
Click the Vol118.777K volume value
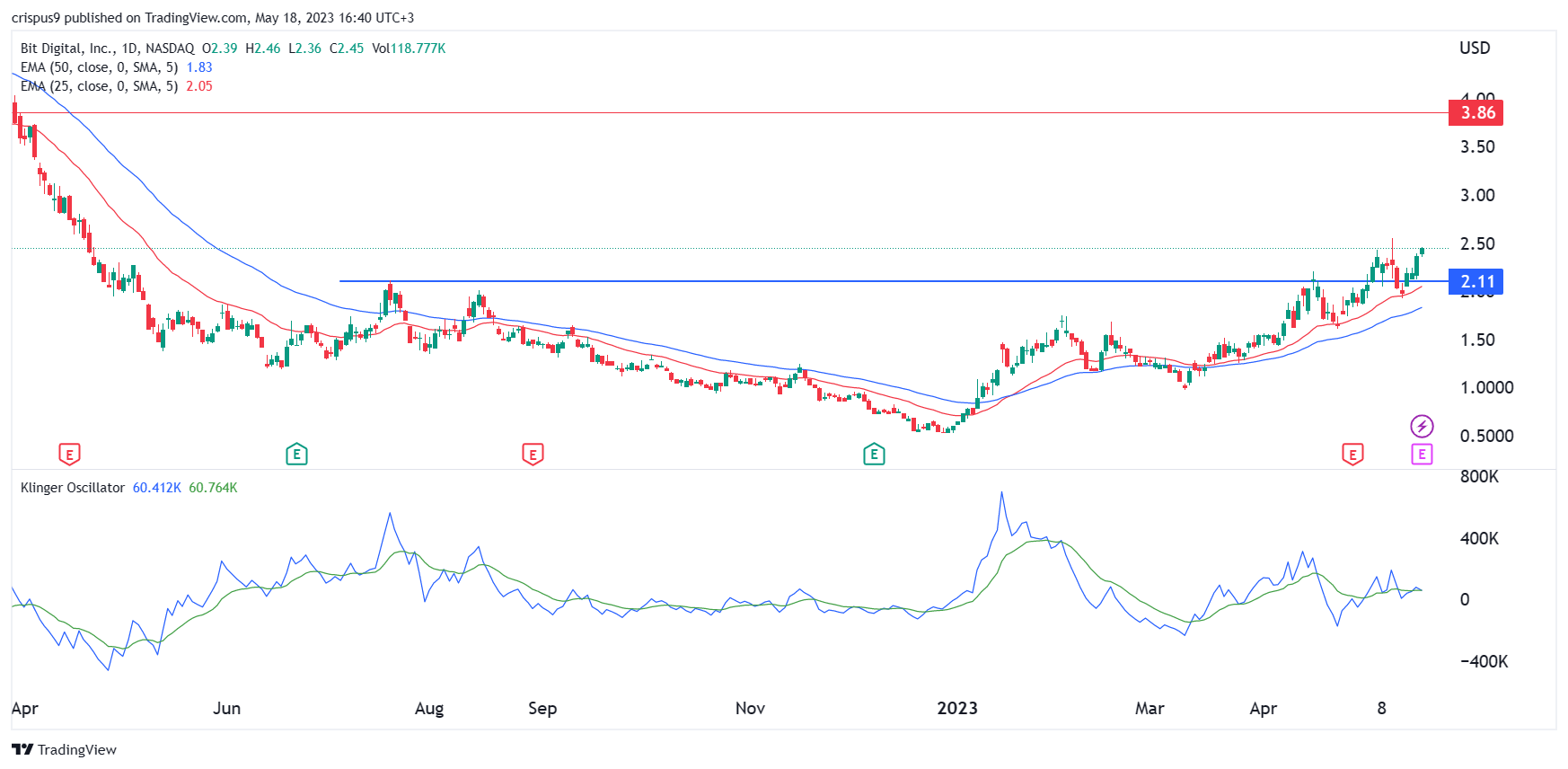409,49
